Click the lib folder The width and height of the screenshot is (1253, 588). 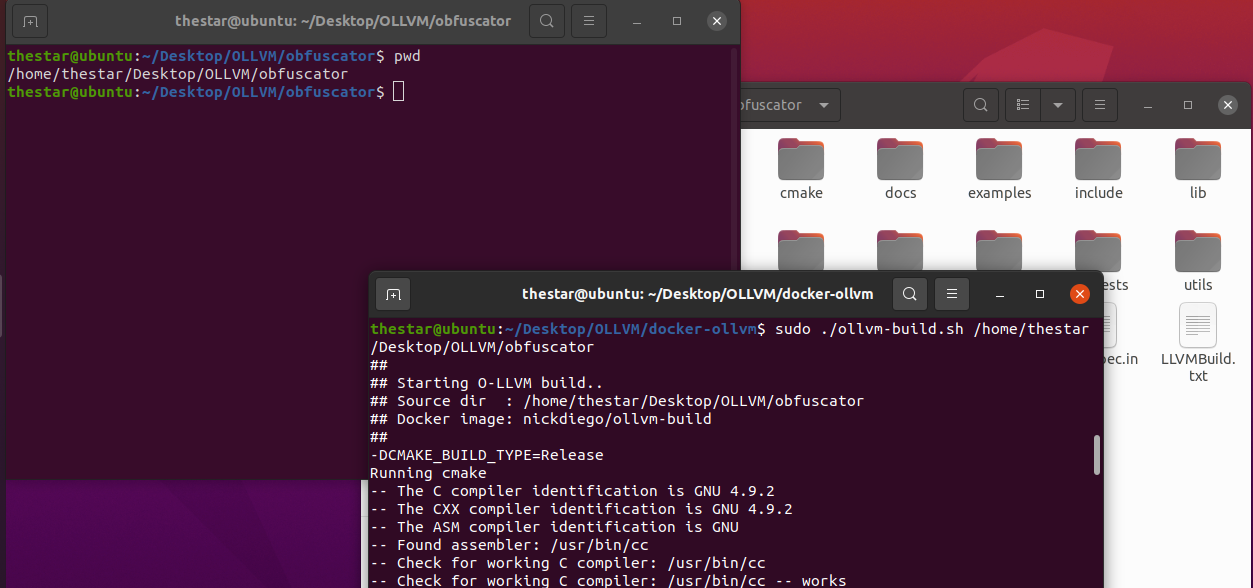(1197, 169)
